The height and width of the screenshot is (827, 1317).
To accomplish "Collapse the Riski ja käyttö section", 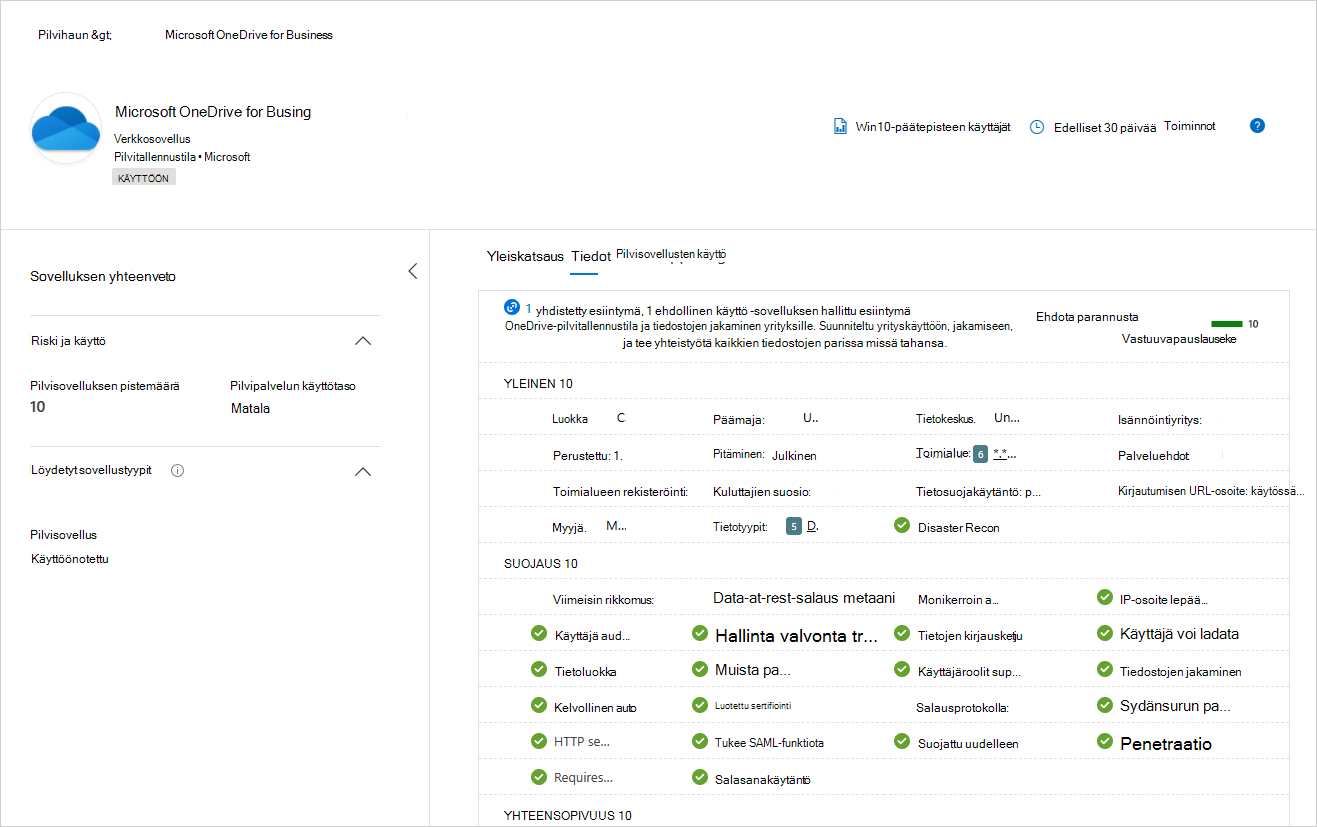I will [x=363, y=341].
